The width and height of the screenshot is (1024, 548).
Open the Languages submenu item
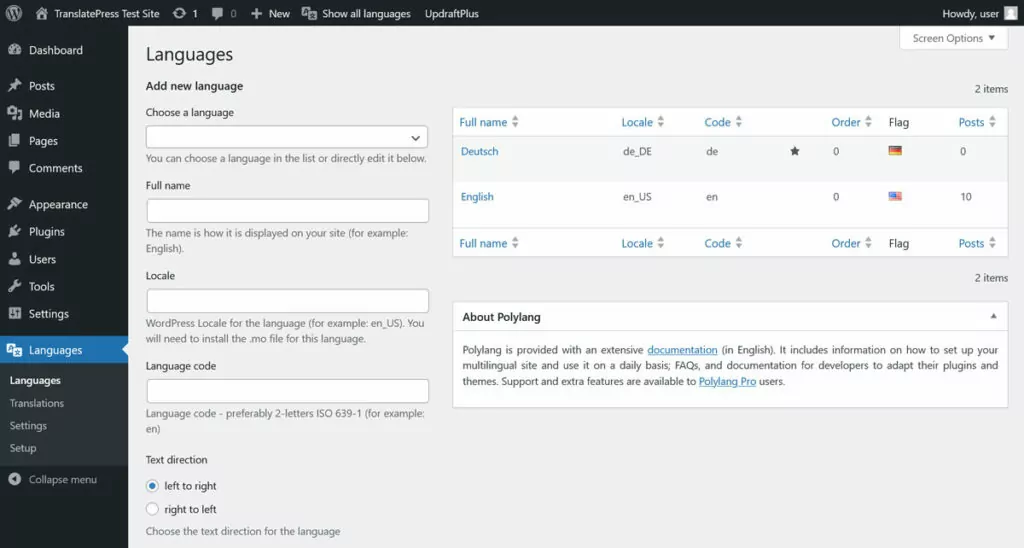[x=35, y=380]
